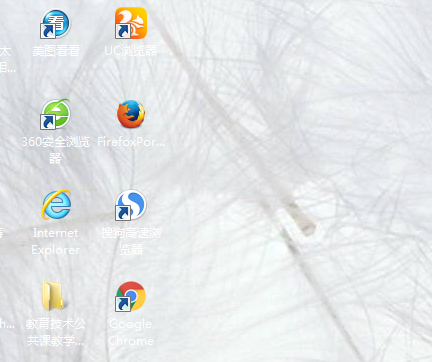
Task: Click the UC浏览器 text label
Action: click(x=131, y=51)
